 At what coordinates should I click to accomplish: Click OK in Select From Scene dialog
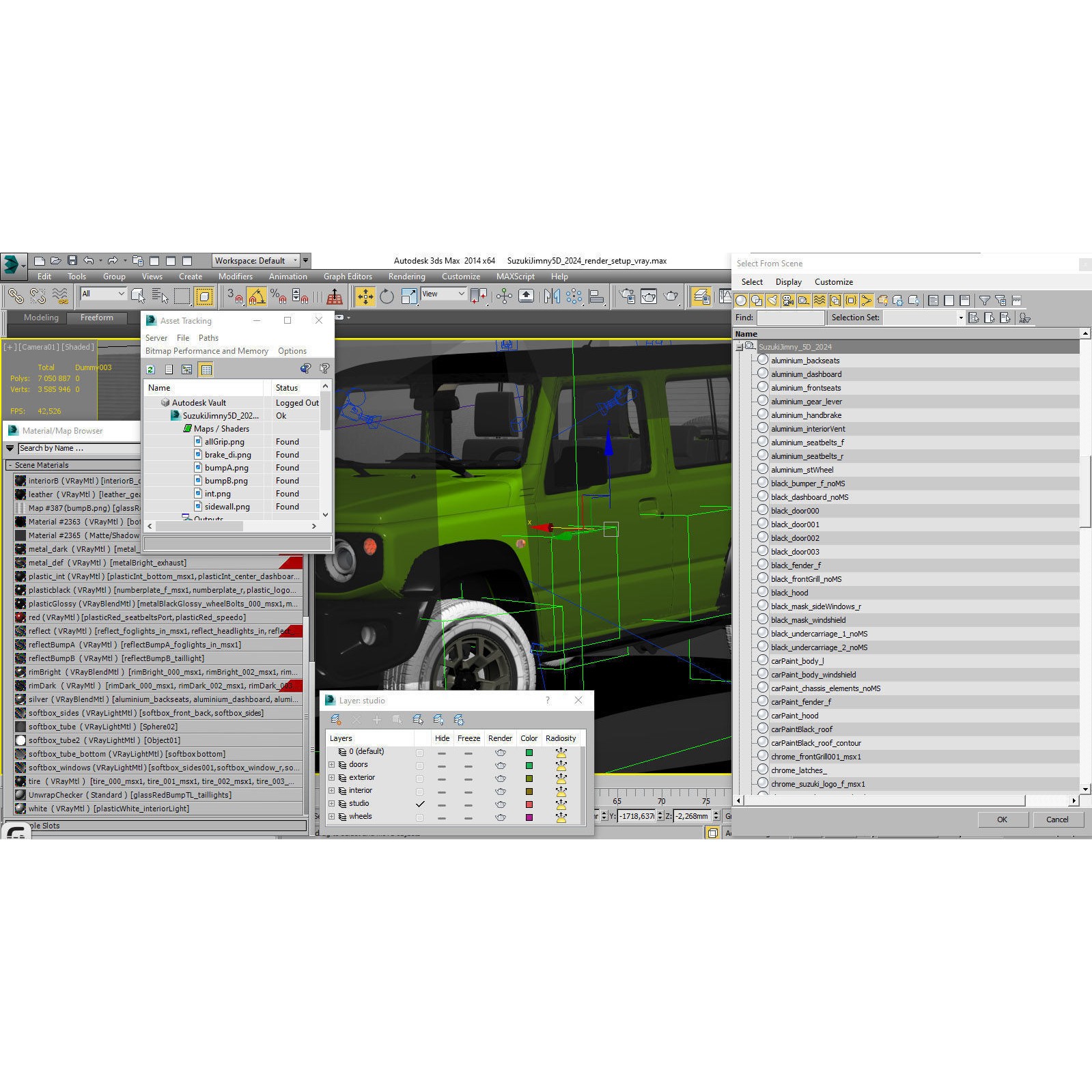(1002, 820)
